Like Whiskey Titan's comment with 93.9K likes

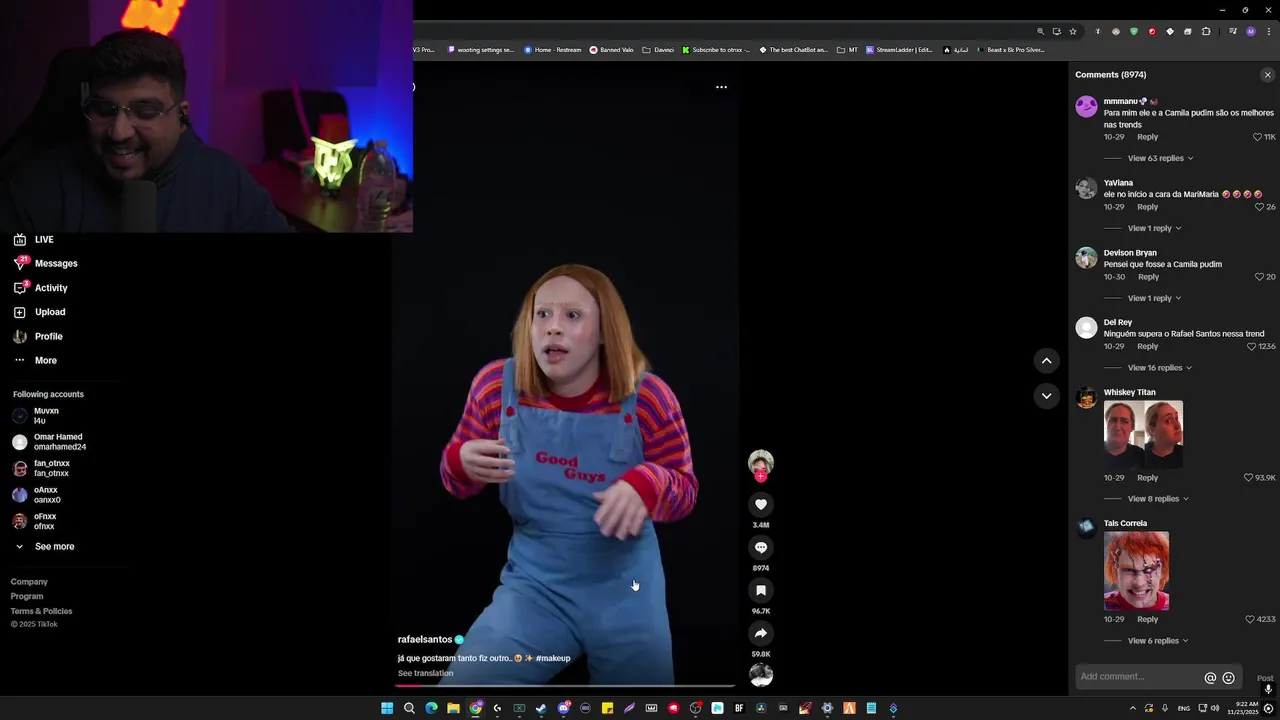pos(1248,478)
